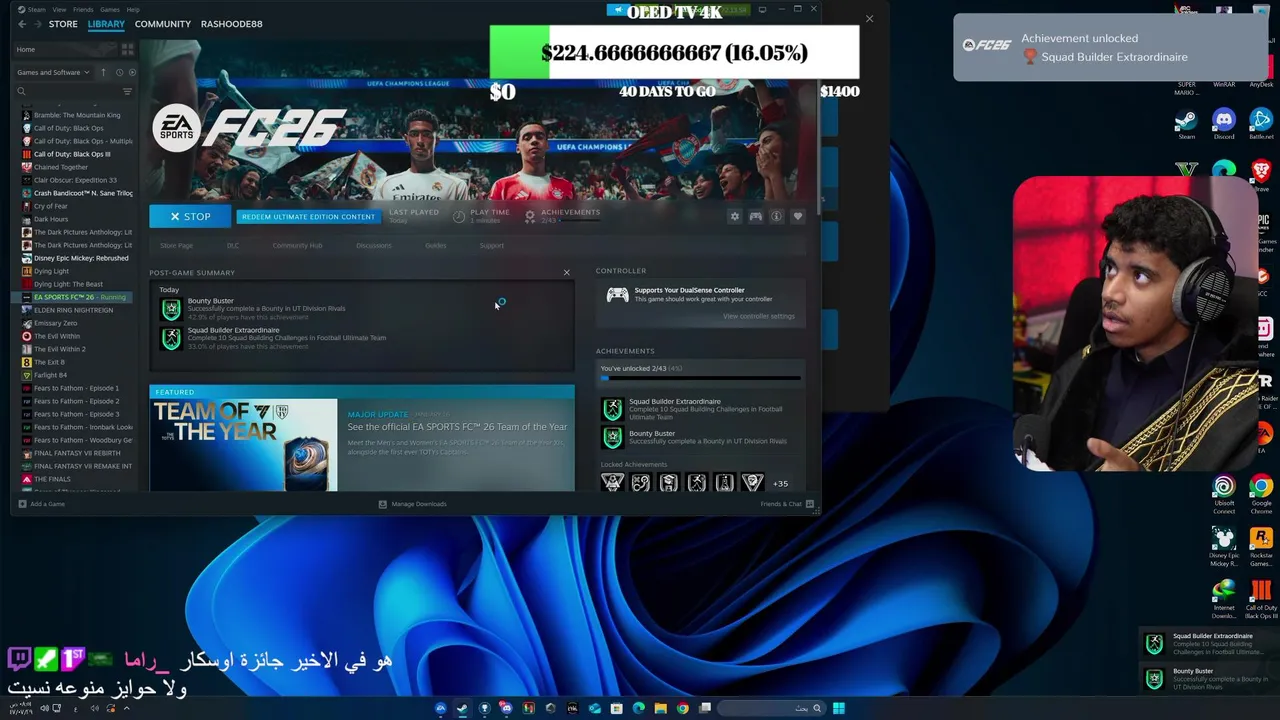Open the Community Hub link
This screenshot has width=1280, height=720.
pyautogui.click(x=297, y=245)
